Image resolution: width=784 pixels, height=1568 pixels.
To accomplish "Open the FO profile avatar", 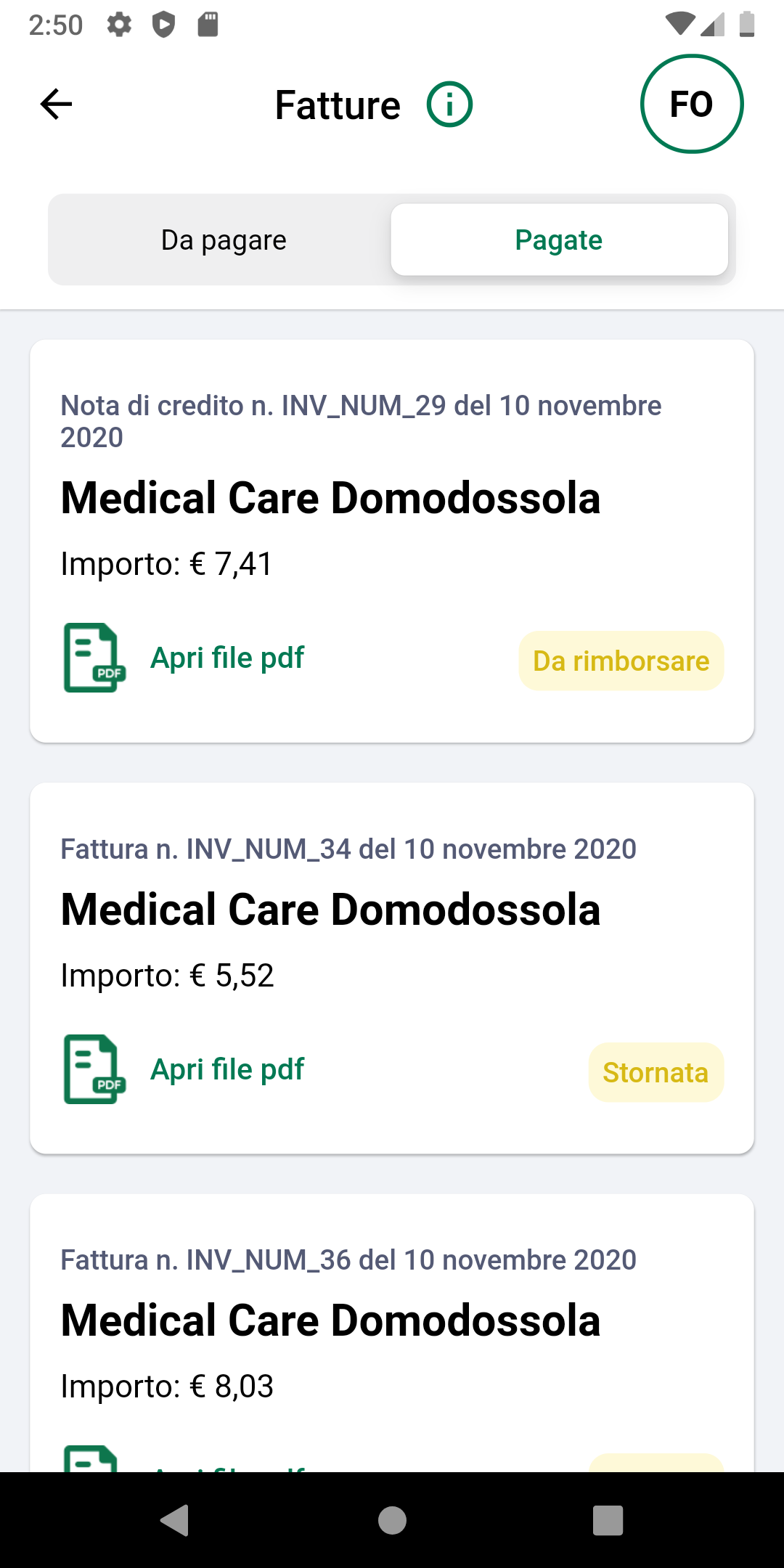I will pos(691,105).
